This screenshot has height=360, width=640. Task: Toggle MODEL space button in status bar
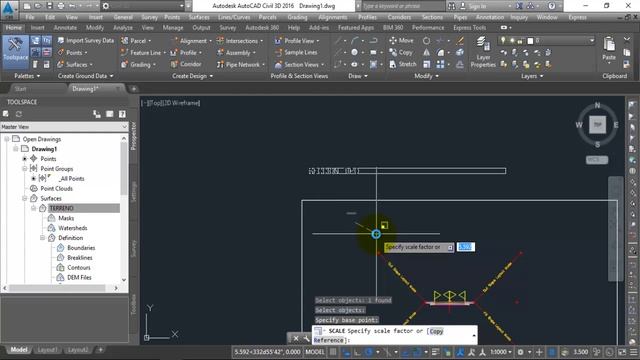[315, 352]
